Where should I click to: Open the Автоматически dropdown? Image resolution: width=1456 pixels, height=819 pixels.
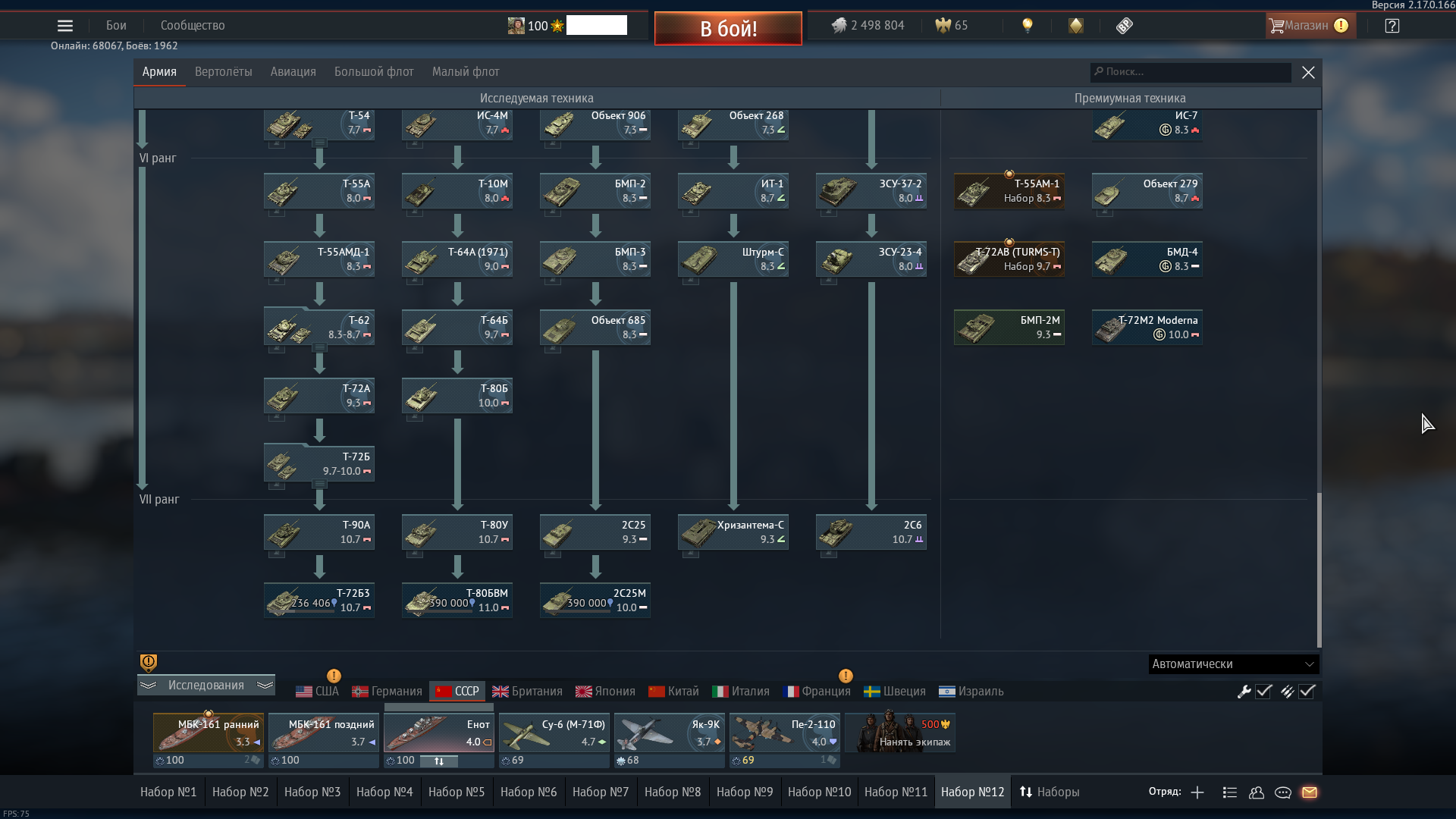[1233, 664]
